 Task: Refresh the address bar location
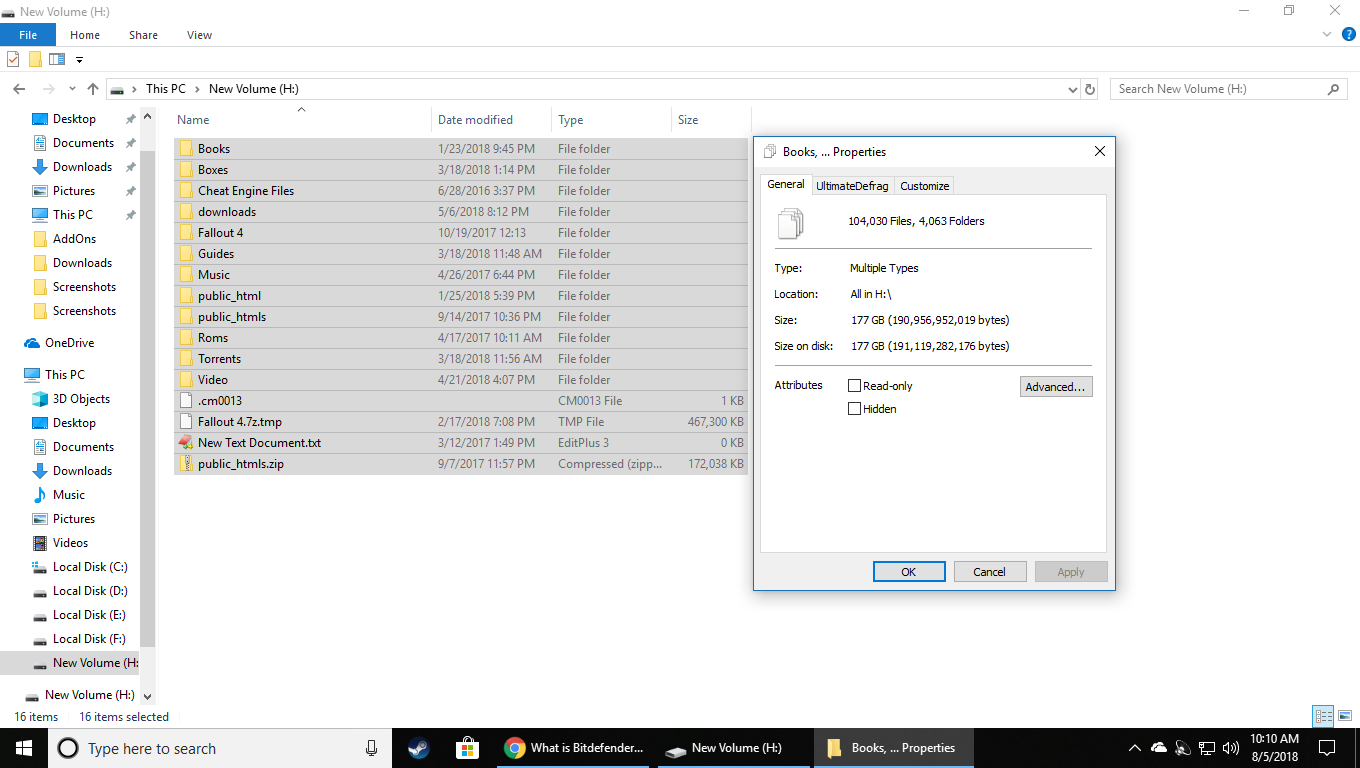(x=1090, y=89)
